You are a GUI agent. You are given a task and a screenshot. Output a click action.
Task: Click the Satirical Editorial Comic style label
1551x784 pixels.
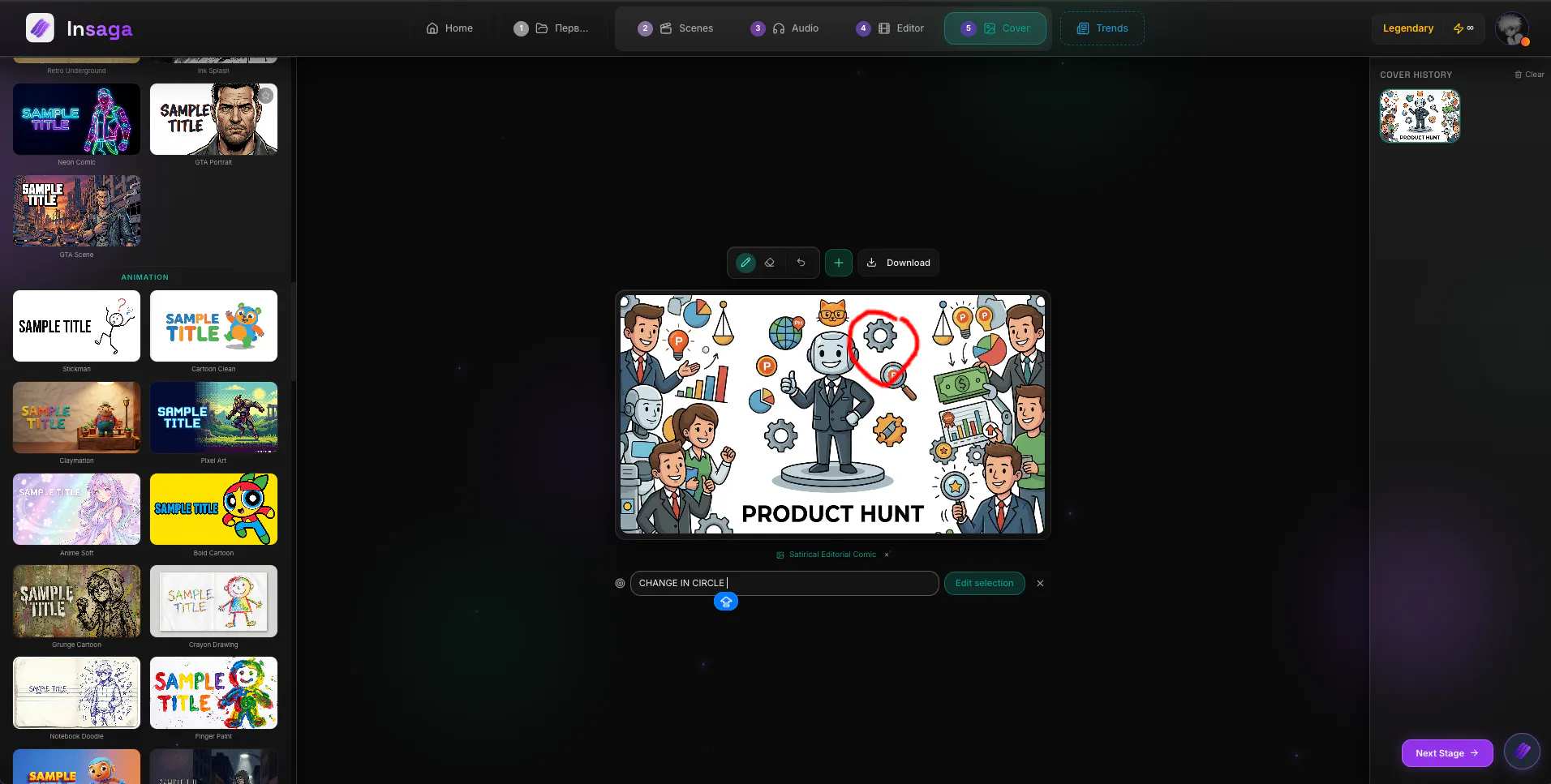pos(832,555)
